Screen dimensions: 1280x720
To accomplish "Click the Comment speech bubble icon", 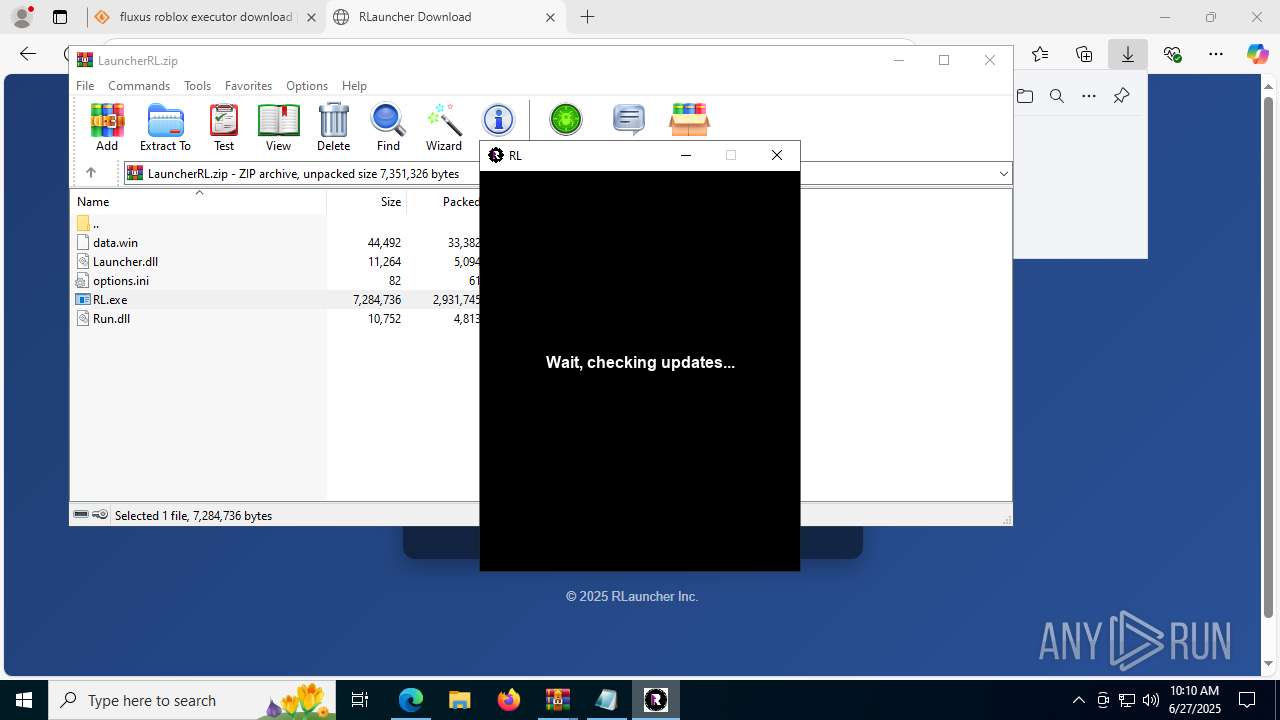I will coord(628,120).
